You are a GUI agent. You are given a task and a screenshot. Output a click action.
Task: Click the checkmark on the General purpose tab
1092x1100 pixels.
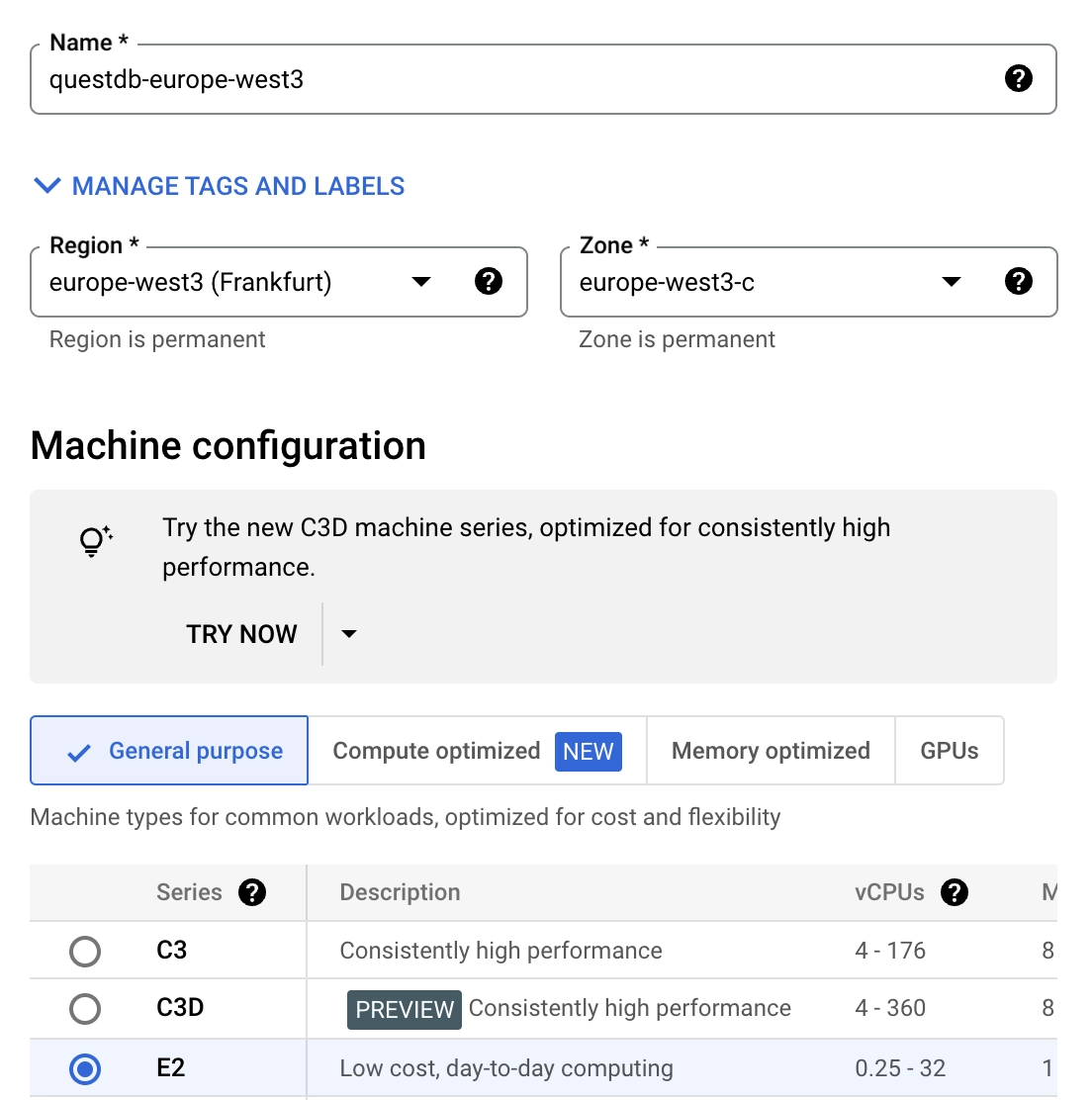tap(77, 751)
